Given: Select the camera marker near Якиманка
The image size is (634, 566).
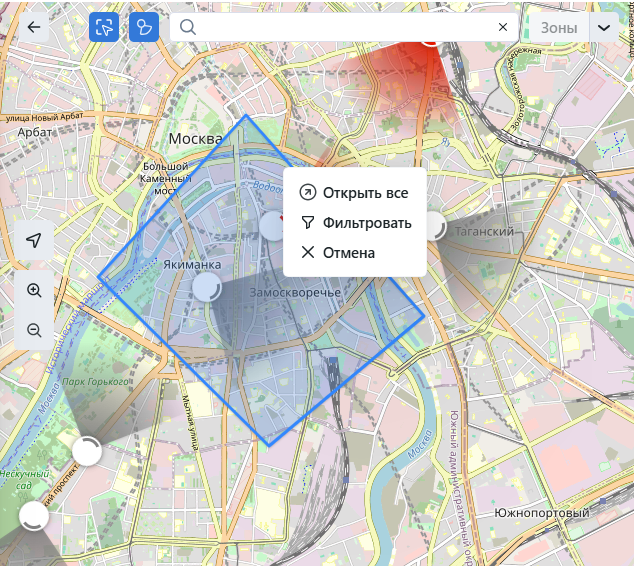Looking at the screenshot, I should point(206,288).
